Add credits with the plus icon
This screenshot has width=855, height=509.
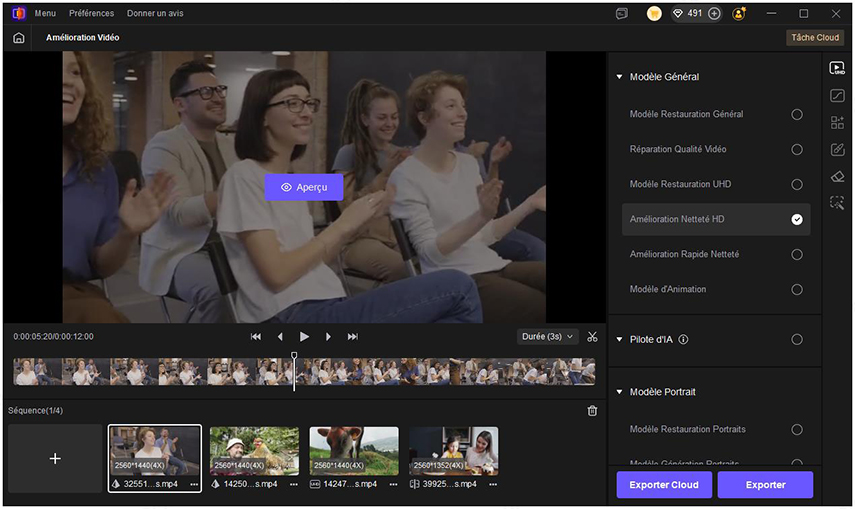714,14
